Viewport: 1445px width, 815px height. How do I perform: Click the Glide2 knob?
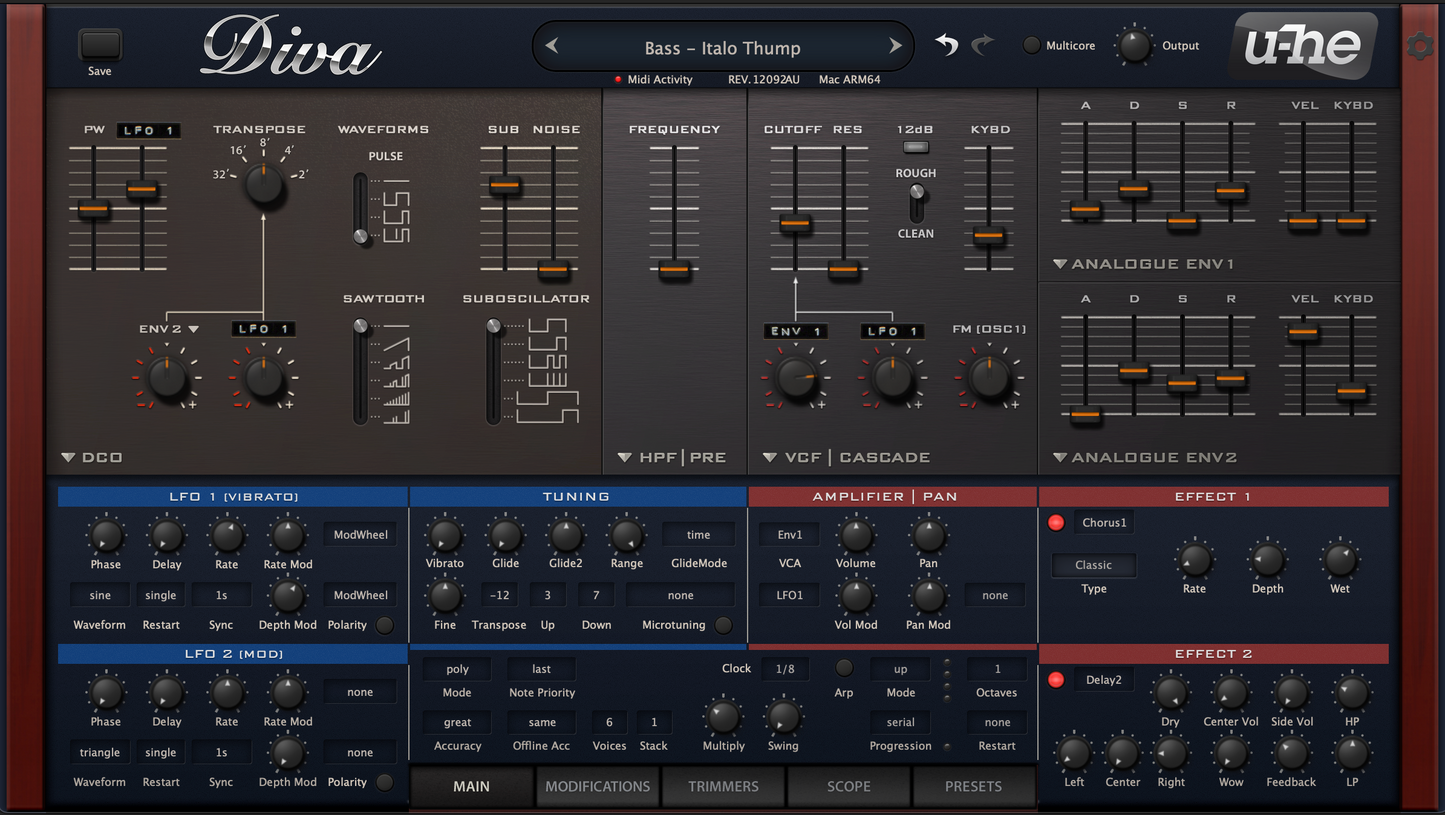coord(566,537)
